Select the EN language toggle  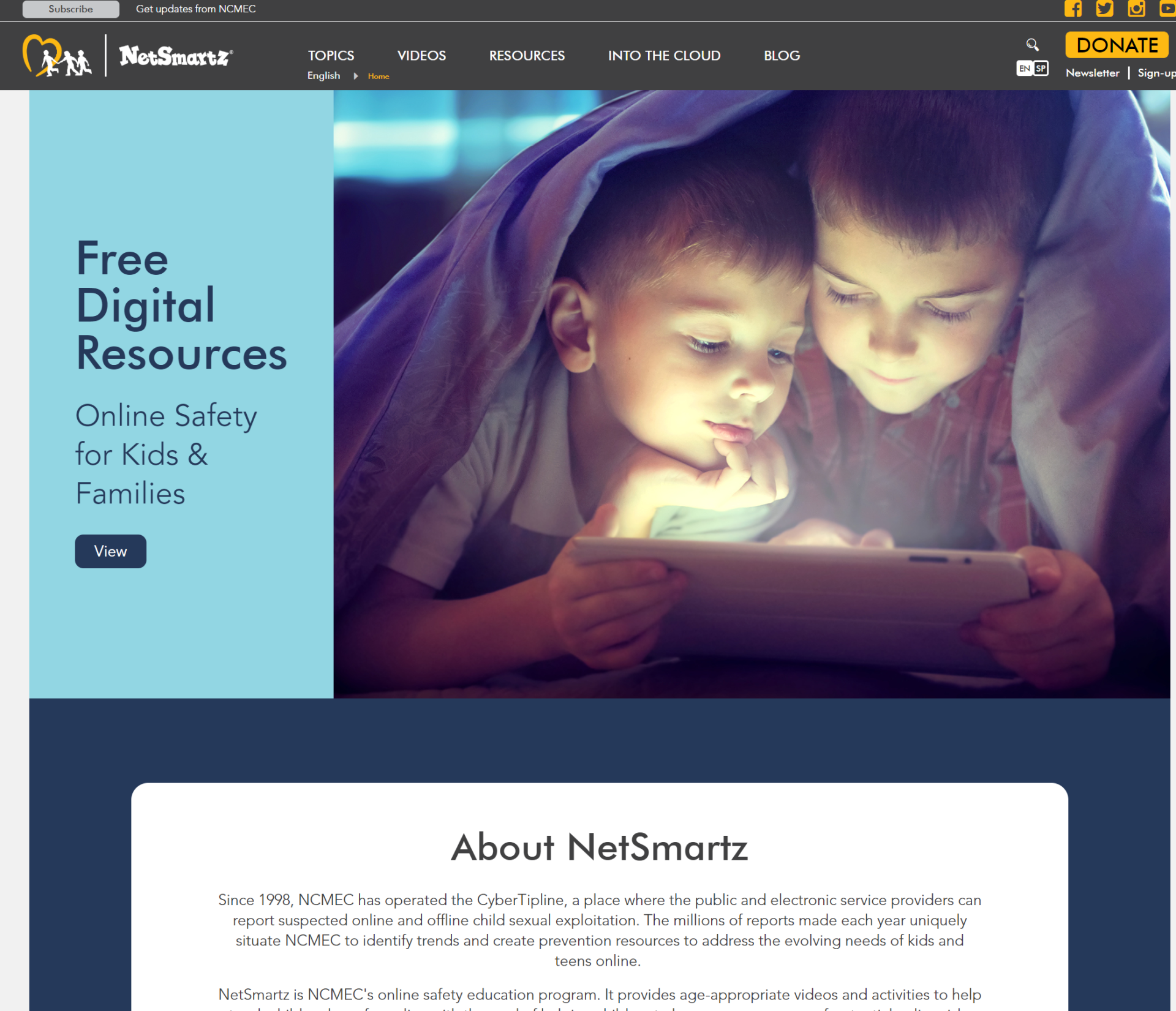[1025, 69]
